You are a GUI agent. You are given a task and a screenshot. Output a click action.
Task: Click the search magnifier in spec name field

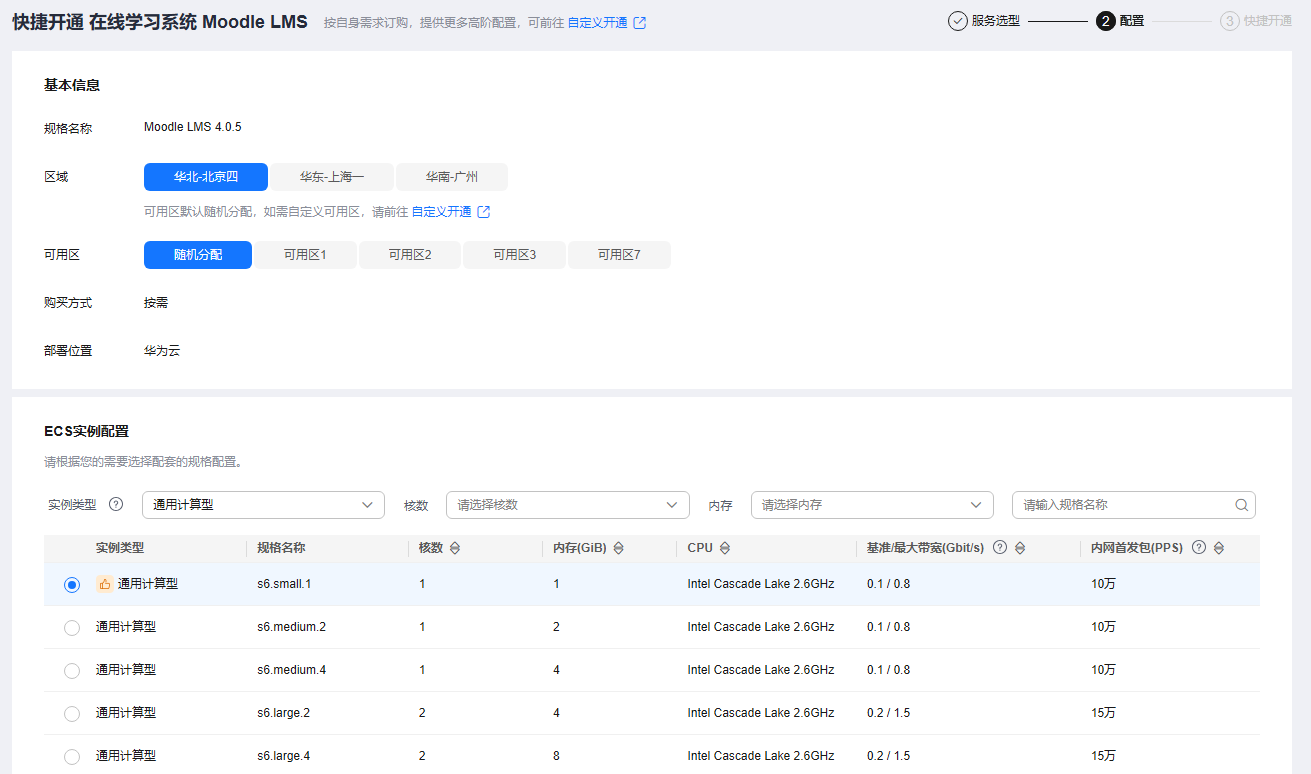[x=1241, y=505]
